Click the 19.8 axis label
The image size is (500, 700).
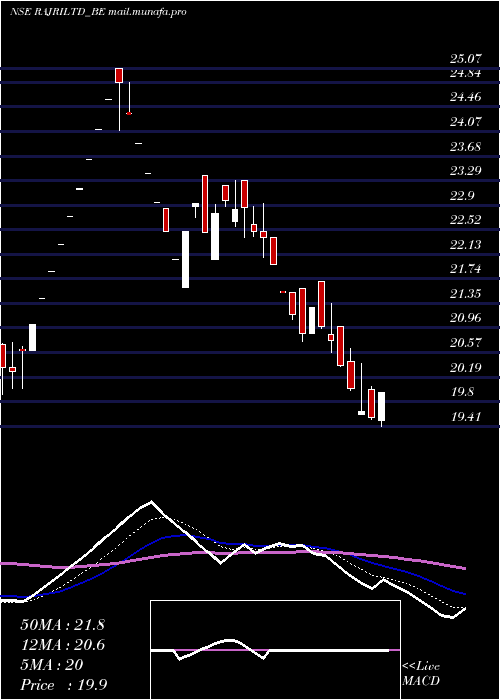coord(462,392)
